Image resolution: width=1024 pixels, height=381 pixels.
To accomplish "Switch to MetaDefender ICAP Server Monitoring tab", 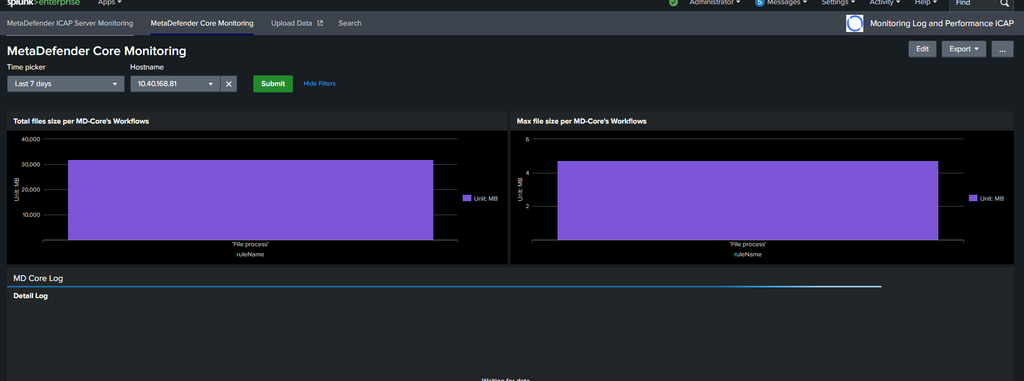I will point(70,23).
